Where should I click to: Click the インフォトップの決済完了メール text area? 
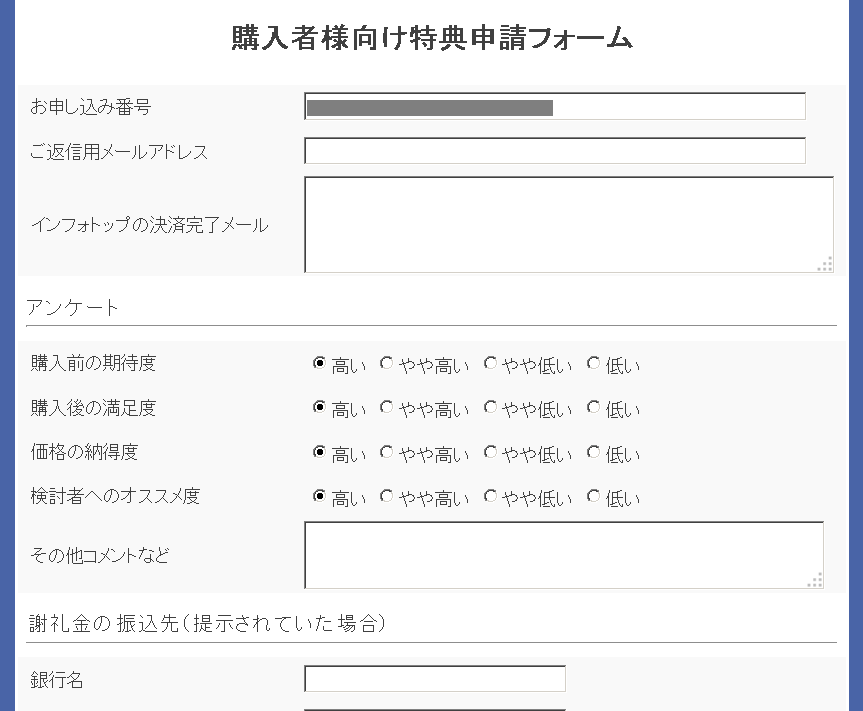click(x=569, y=225)
